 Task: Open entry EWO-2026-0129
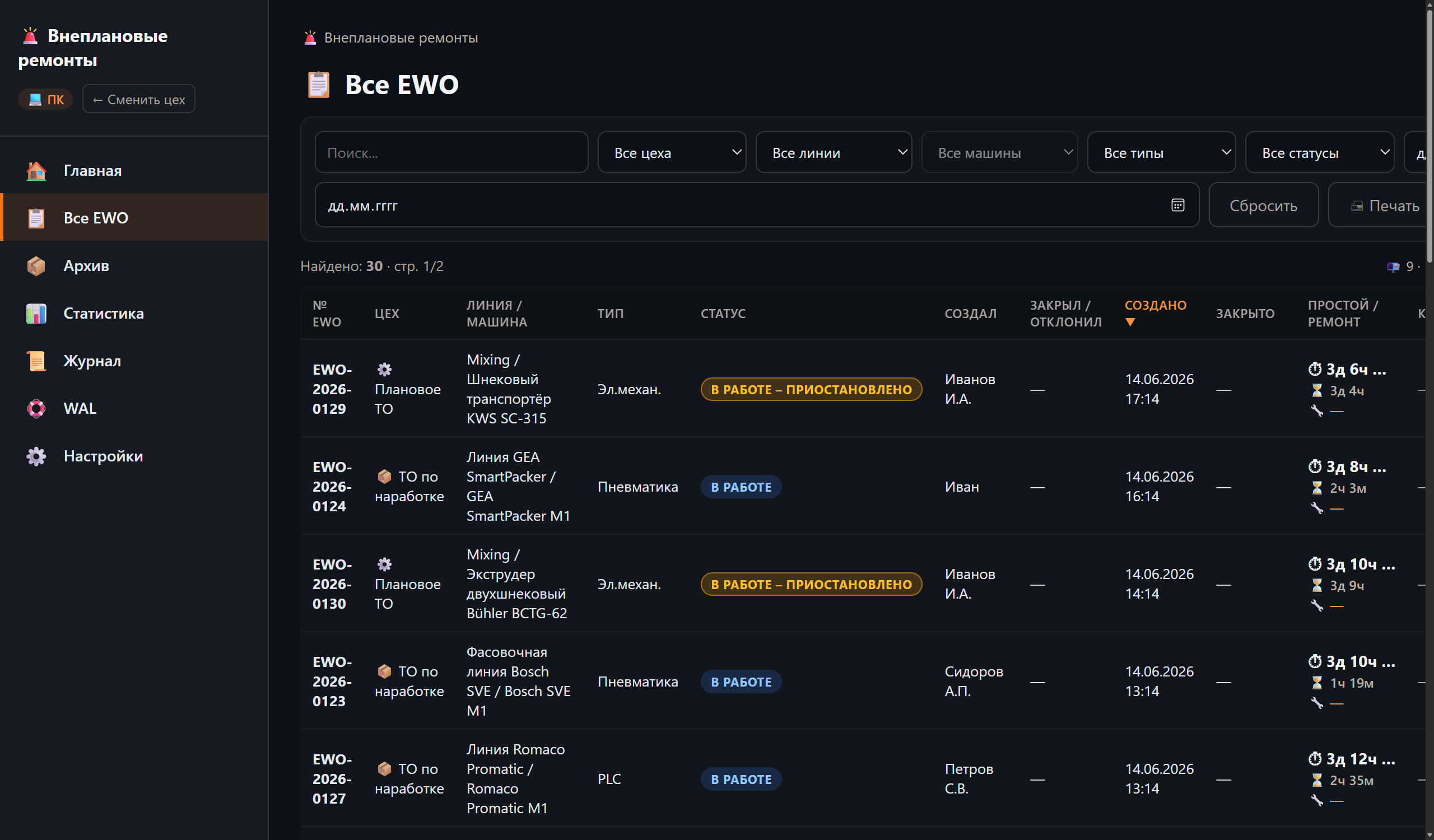(332, 389)
